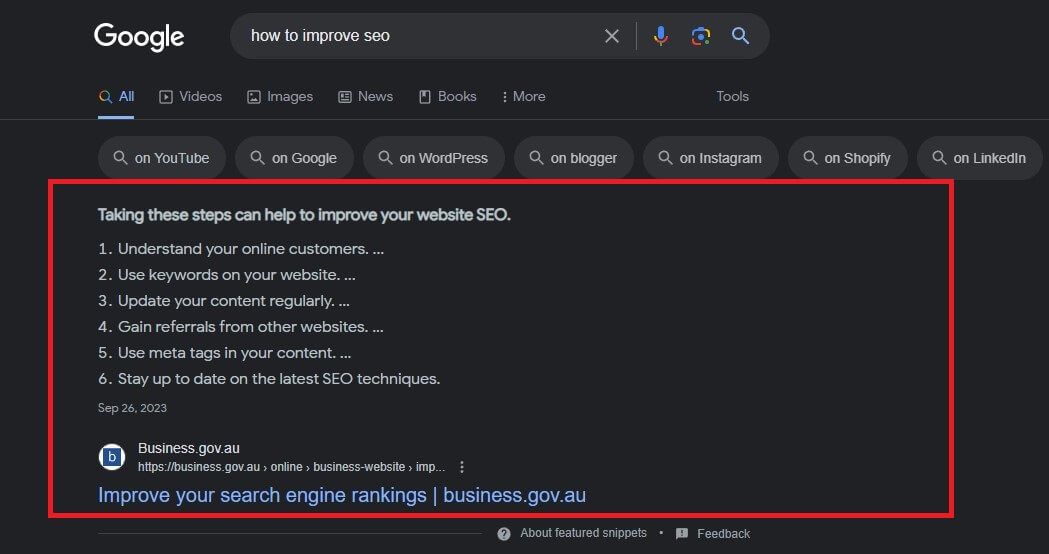Screen dimensions: 1049x554
Task: Refine search with on LinkedIn chip
Action: pyautogui.click(x=979, y=158)
